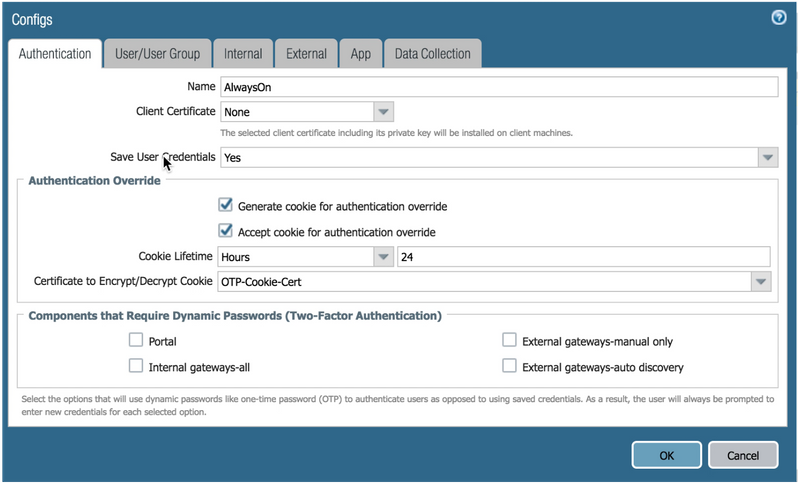Go to the External tab
This screenshot has width=799, height=484.
[306, 54]
